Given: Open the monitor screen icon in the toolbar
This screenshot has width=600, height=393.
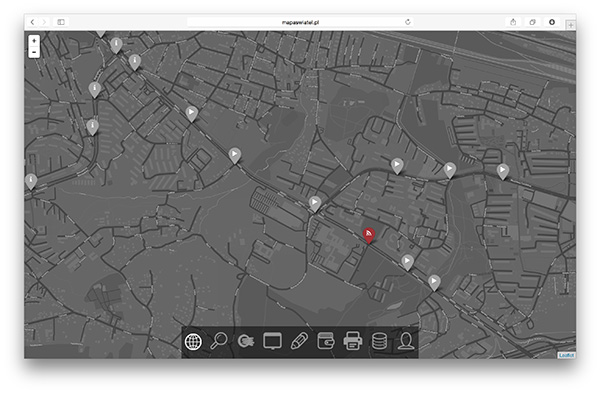Looking at the screenshot, I should [x=272, y=341].
